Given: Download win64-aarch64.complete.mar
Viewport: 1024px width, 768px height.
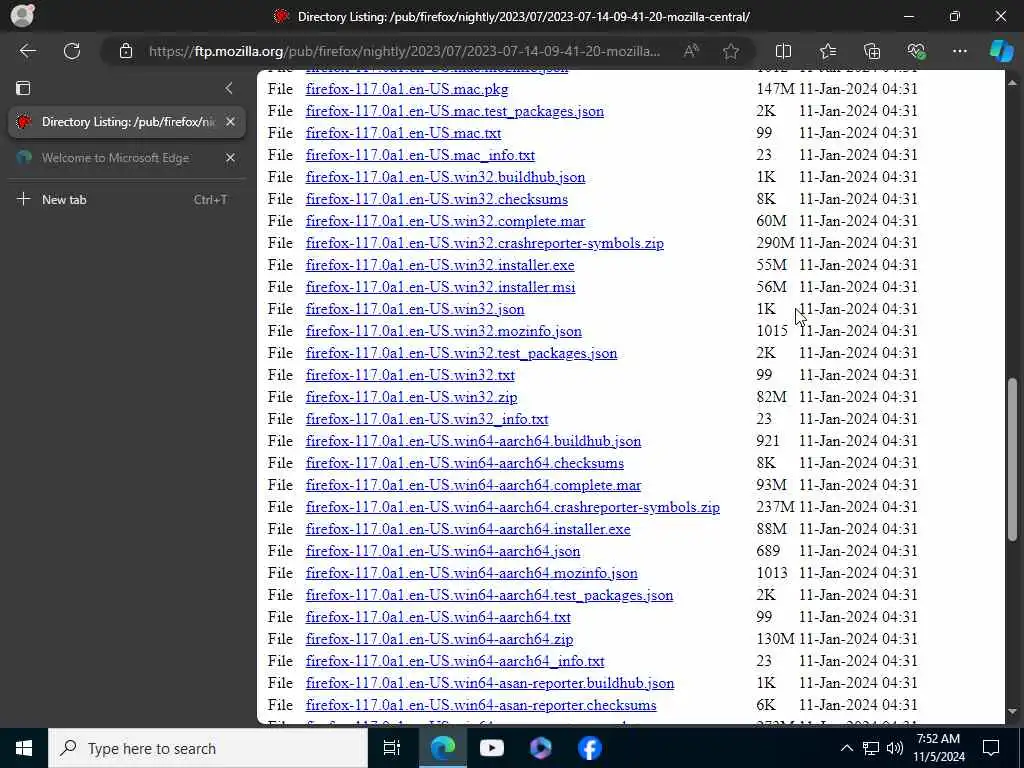Looking at the screenshot, I should pos(473,485).
